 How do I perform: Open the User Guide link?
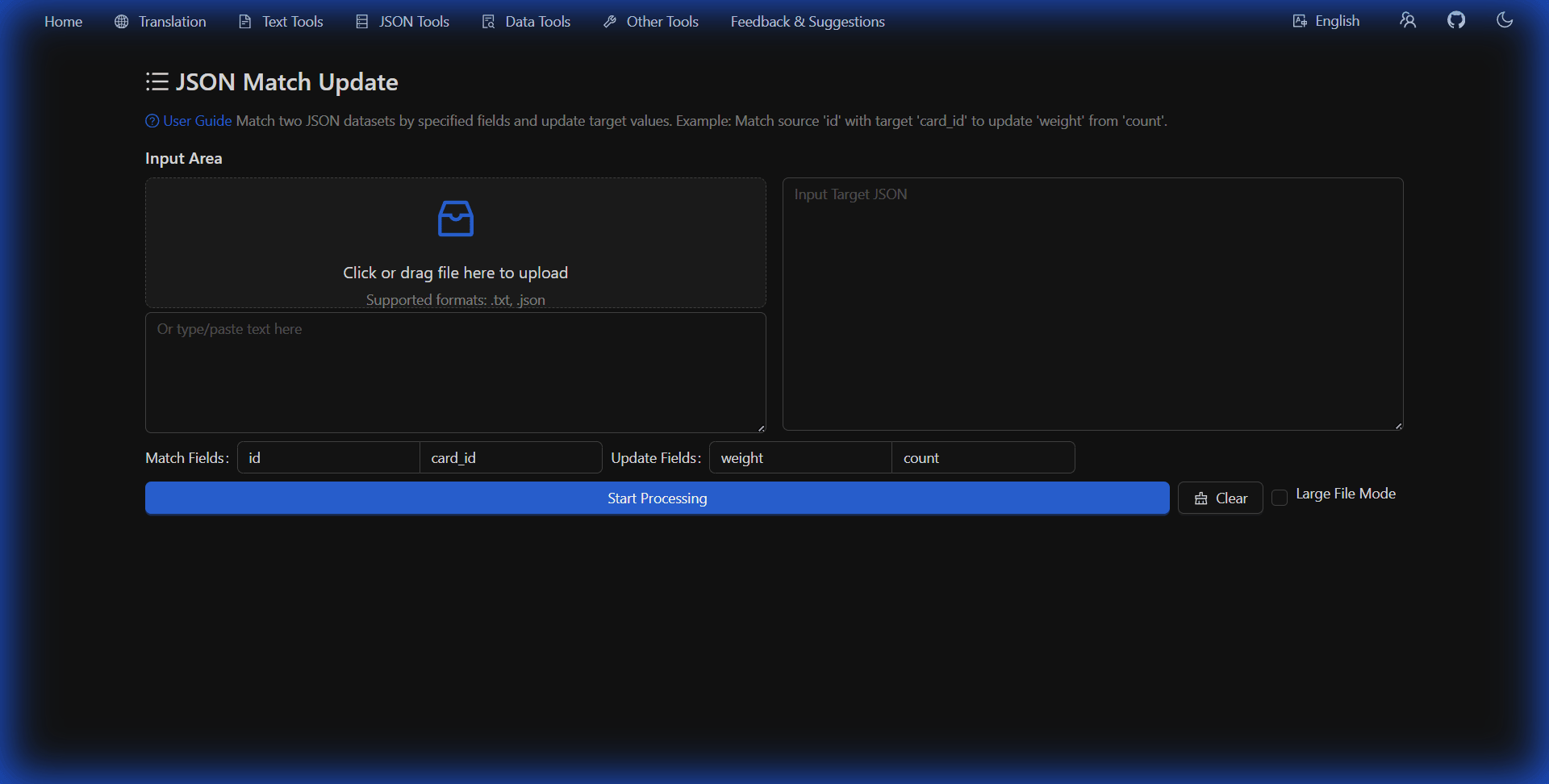(x=198, y=121)
